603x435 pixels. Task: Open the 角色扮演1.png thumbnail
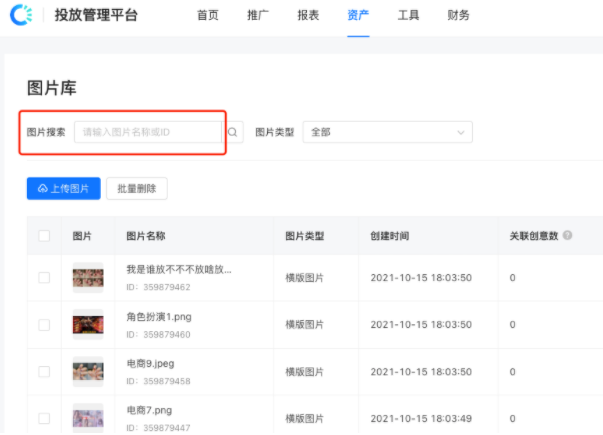pos(88,325)
